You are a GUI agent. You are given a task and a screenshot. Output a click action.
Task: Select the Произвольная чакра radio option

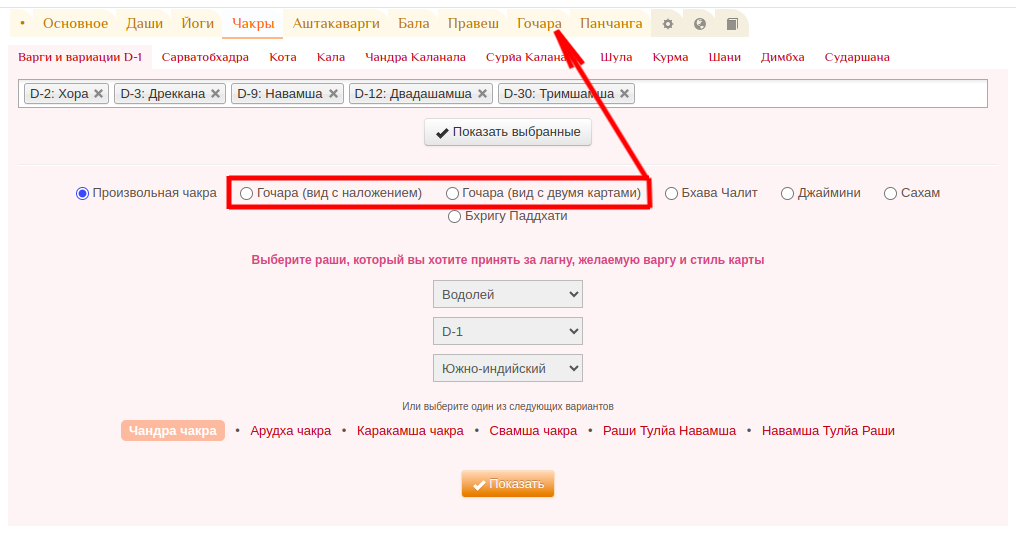click(82, 194)
